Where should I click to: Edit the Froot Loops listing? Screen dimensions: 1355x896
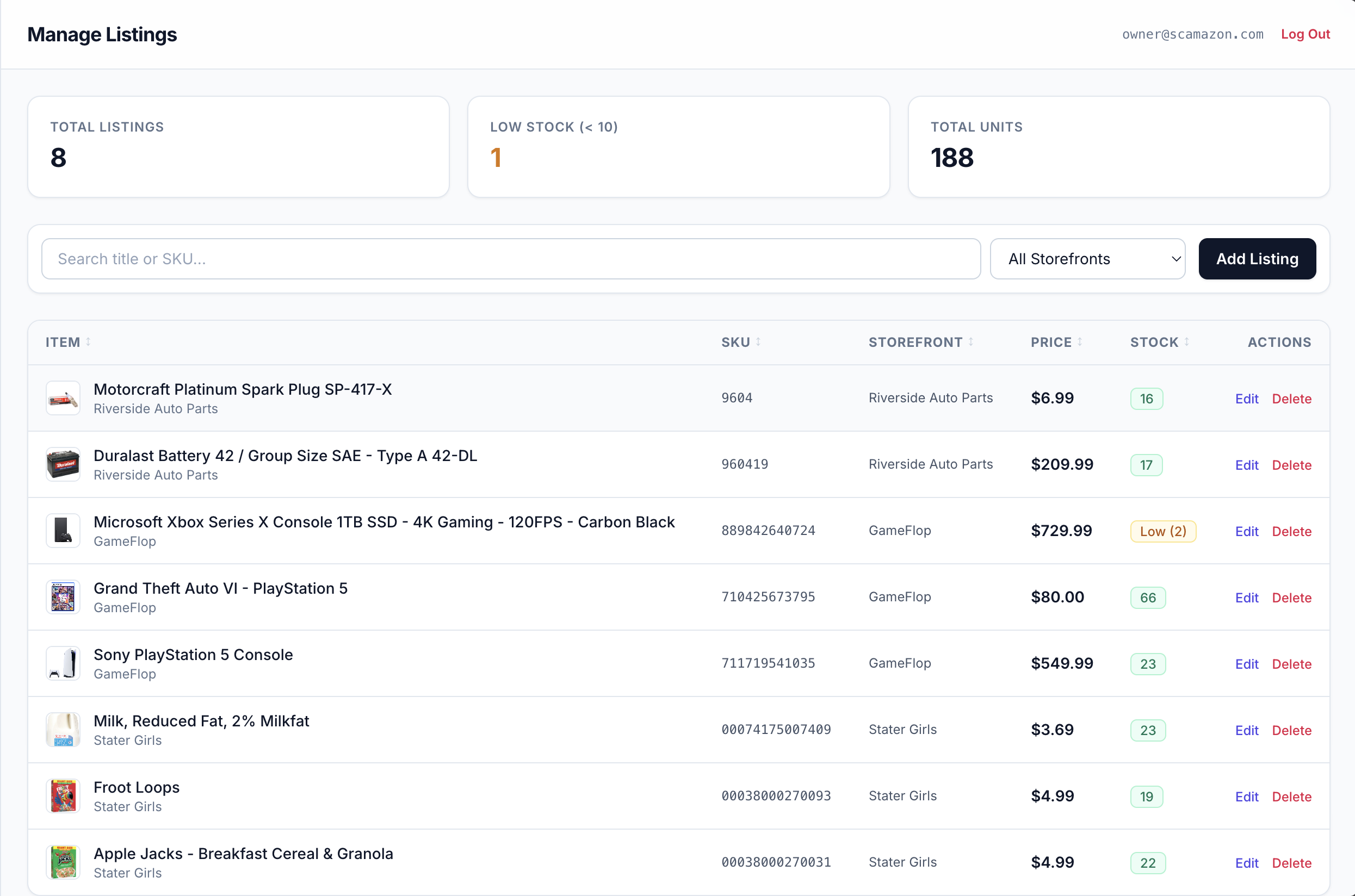point(1247,797)
